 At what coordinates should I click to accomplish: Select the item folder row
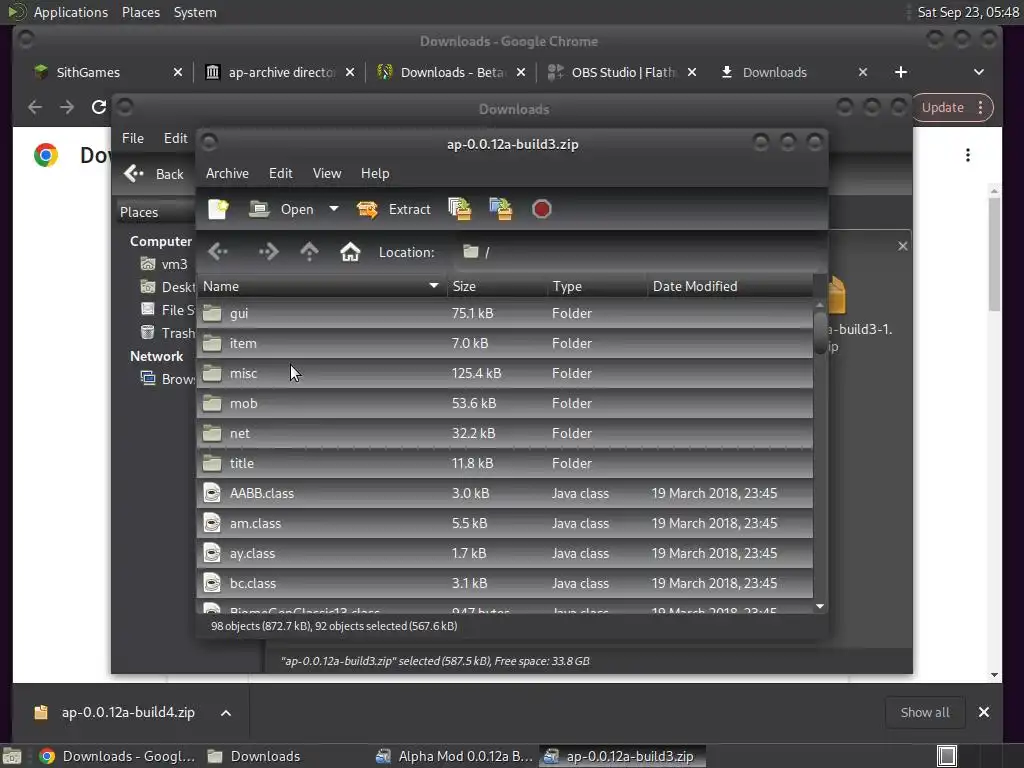[x=504, y=343]
